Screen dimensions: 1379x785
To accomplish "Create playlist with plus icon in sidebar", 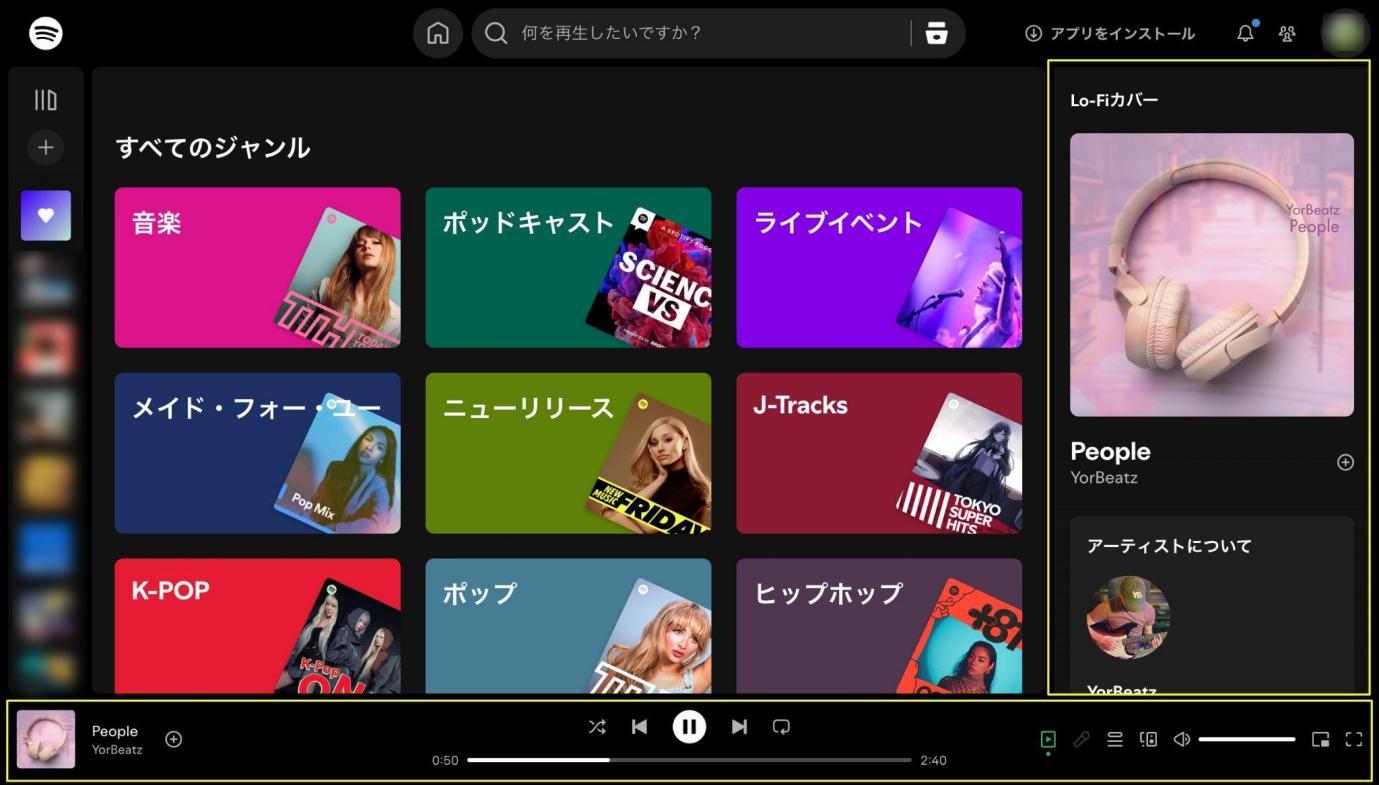I will pos(46,148).
